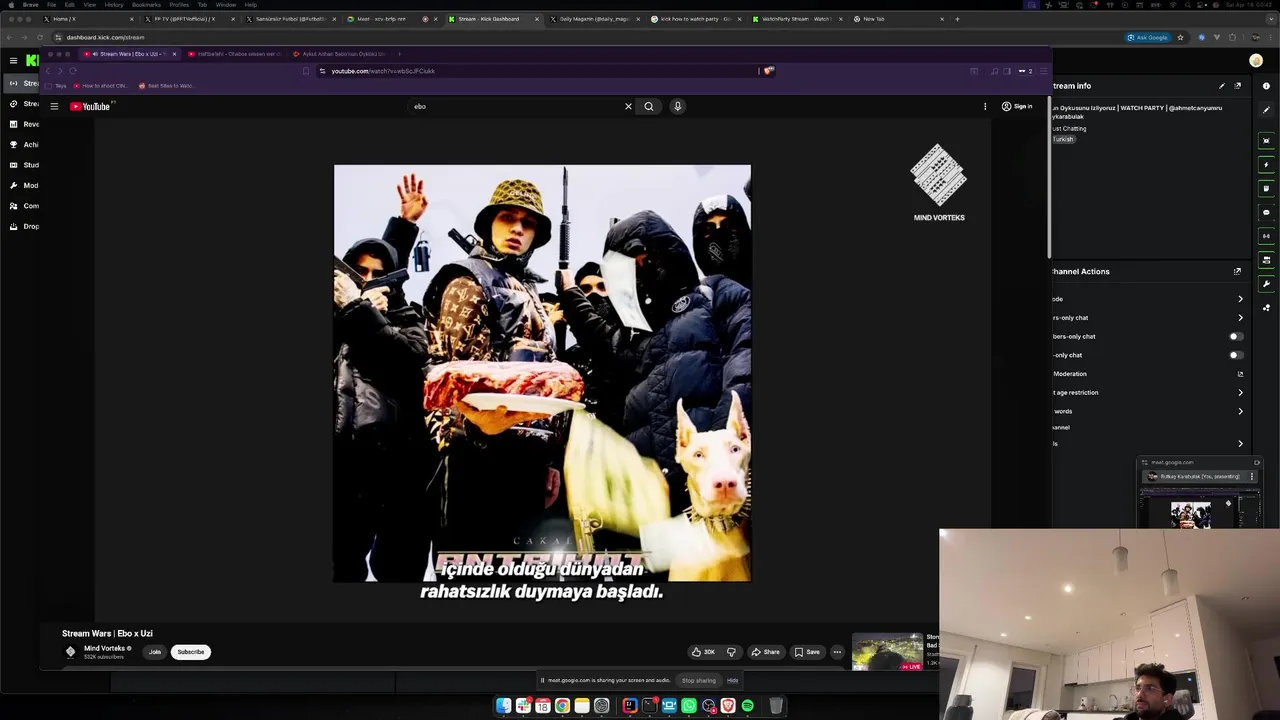Click the Save button below video
Screen dimensions: 1280x720
807,652
